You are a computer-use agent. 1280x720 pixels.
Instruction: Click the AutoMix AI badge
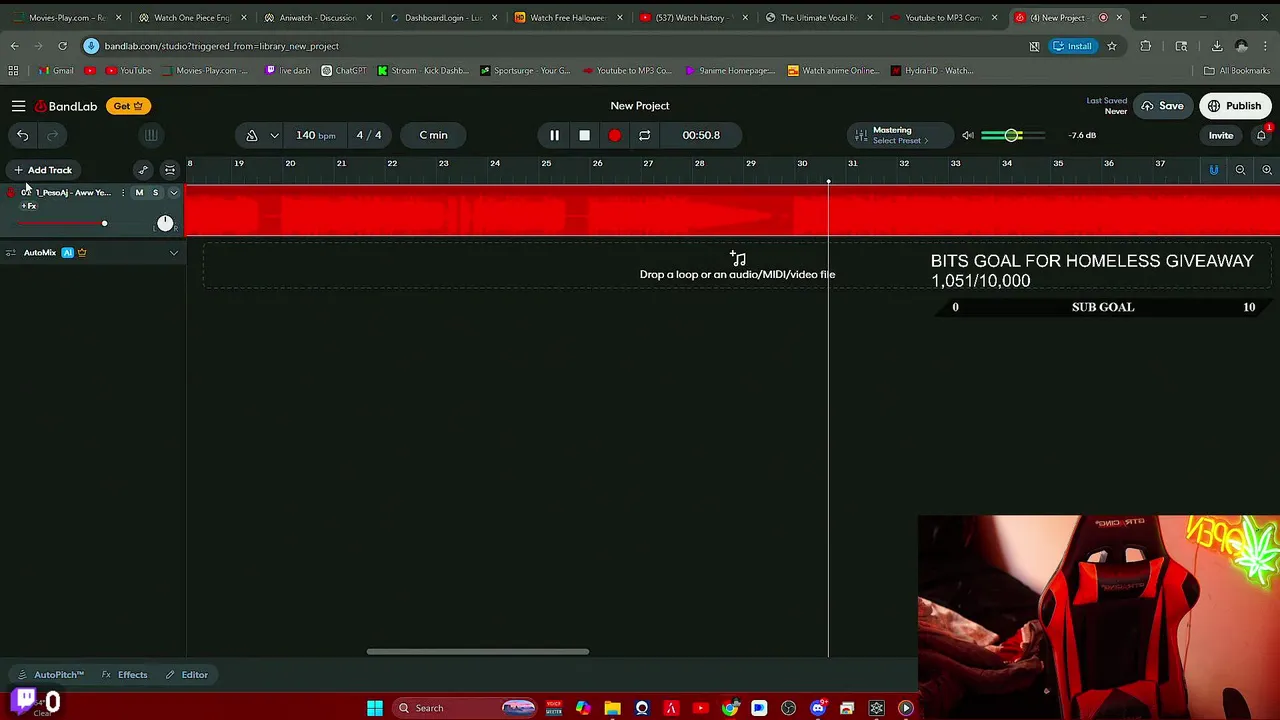(68, 253)
